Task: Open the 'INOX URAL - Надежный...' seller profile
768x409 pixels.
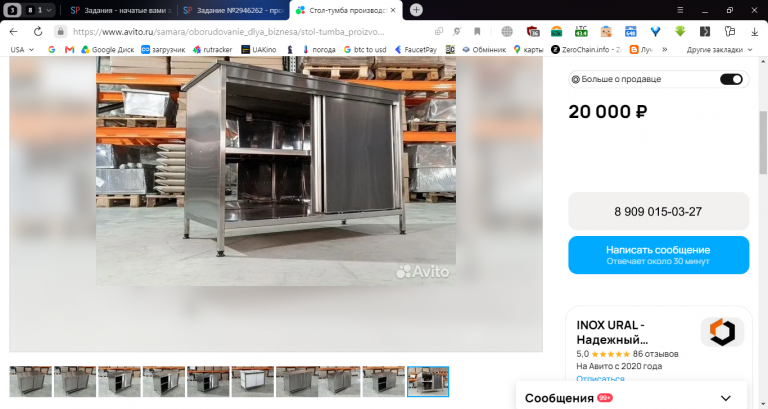Action: click(x=612, y=332)
